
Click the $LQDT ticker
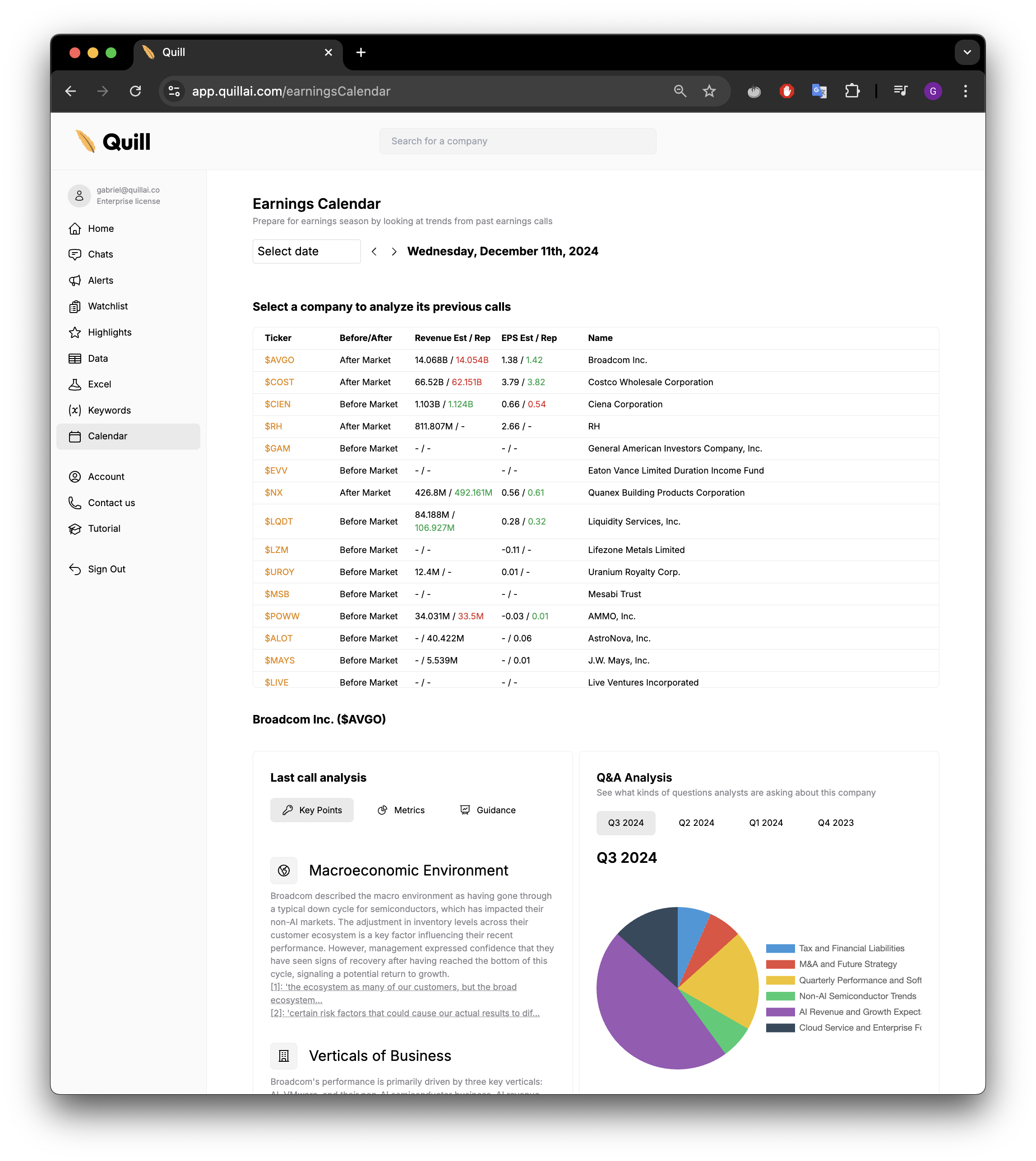tap(278, 522)
